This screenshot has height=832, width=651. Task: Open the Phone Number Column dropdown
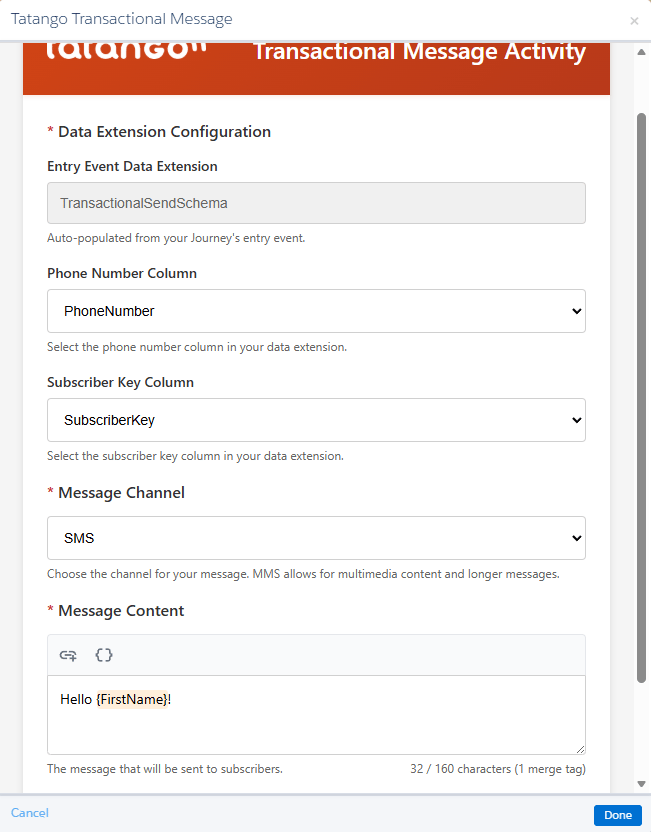pos(316,311)
